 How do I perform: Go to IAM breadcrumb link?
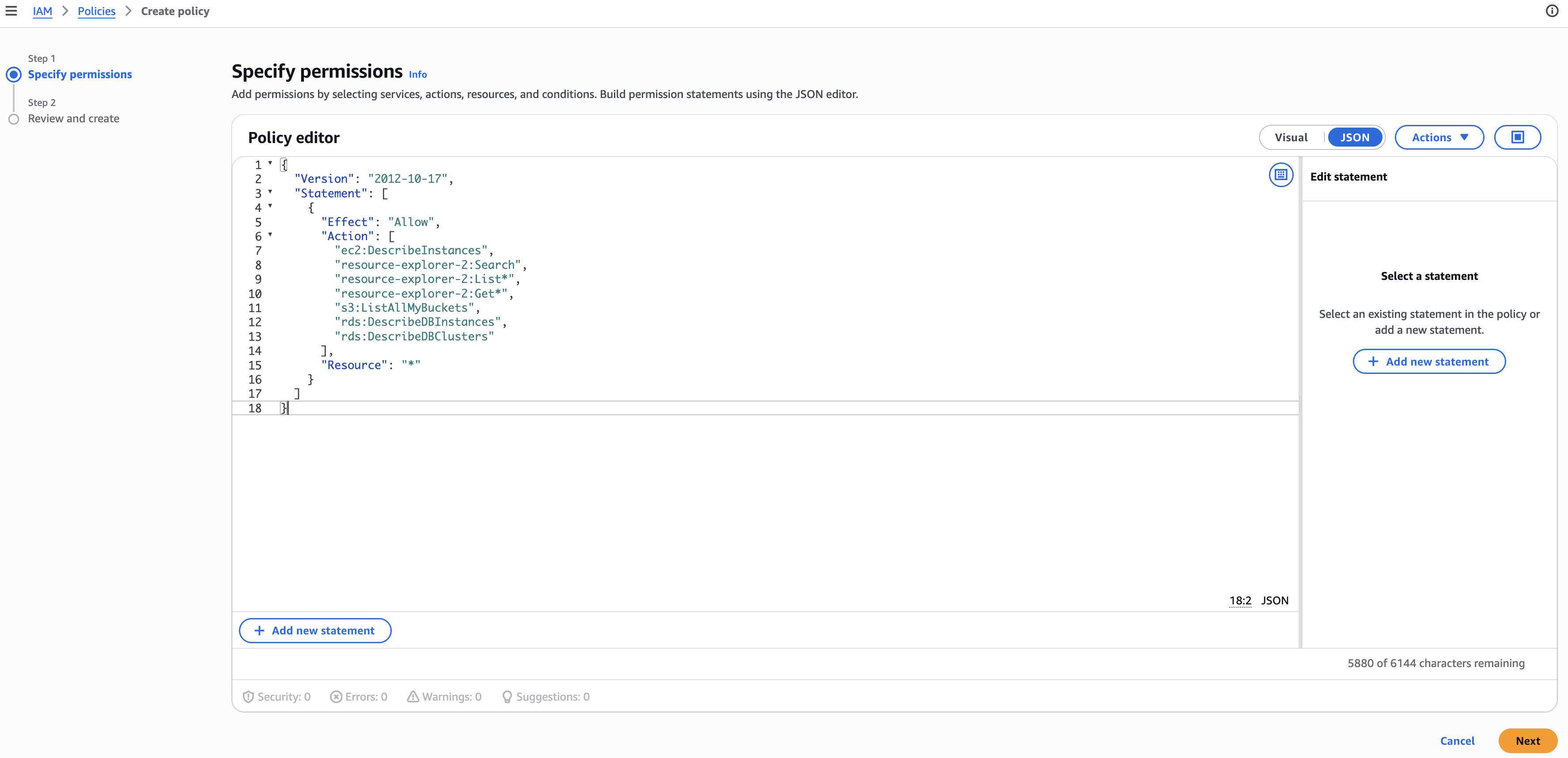pyautogui.click(x=42, y=11)
